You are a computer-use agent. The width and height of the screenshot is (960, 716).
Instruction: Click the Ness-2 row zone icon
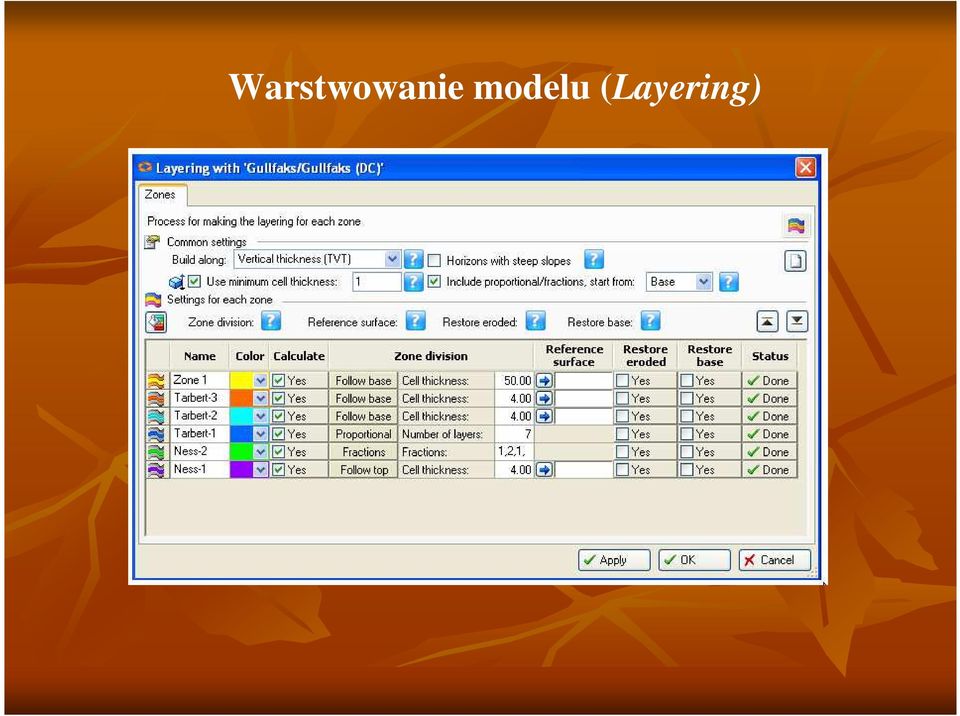[157, 452]
